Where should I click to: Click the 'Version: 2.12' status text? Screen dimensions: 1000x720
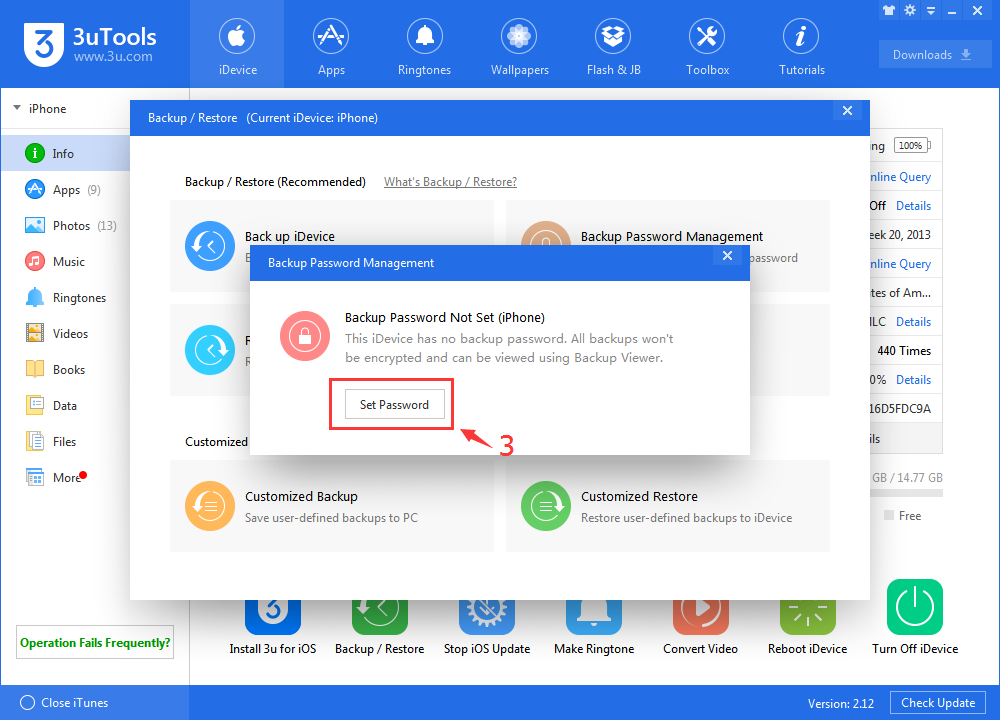coord(841,703)
